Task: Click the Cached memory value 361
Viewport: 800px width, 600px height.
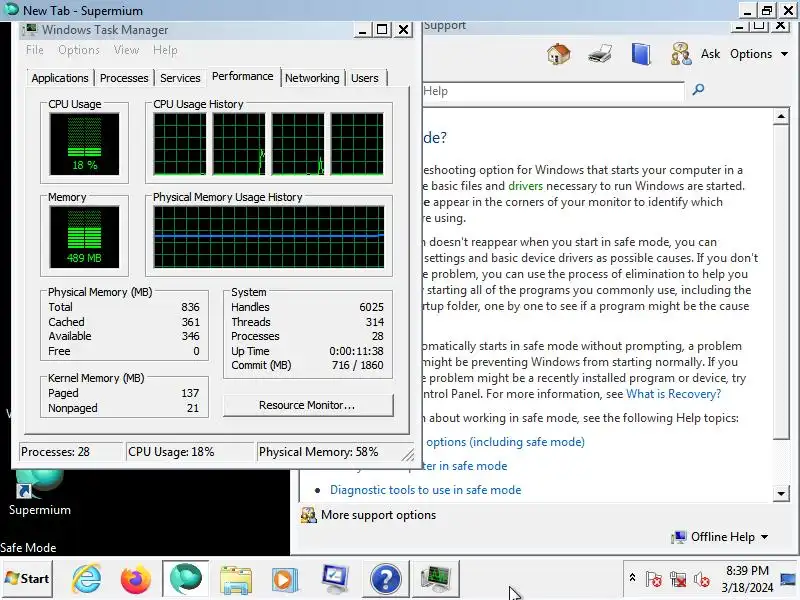Action: [190, 322]
